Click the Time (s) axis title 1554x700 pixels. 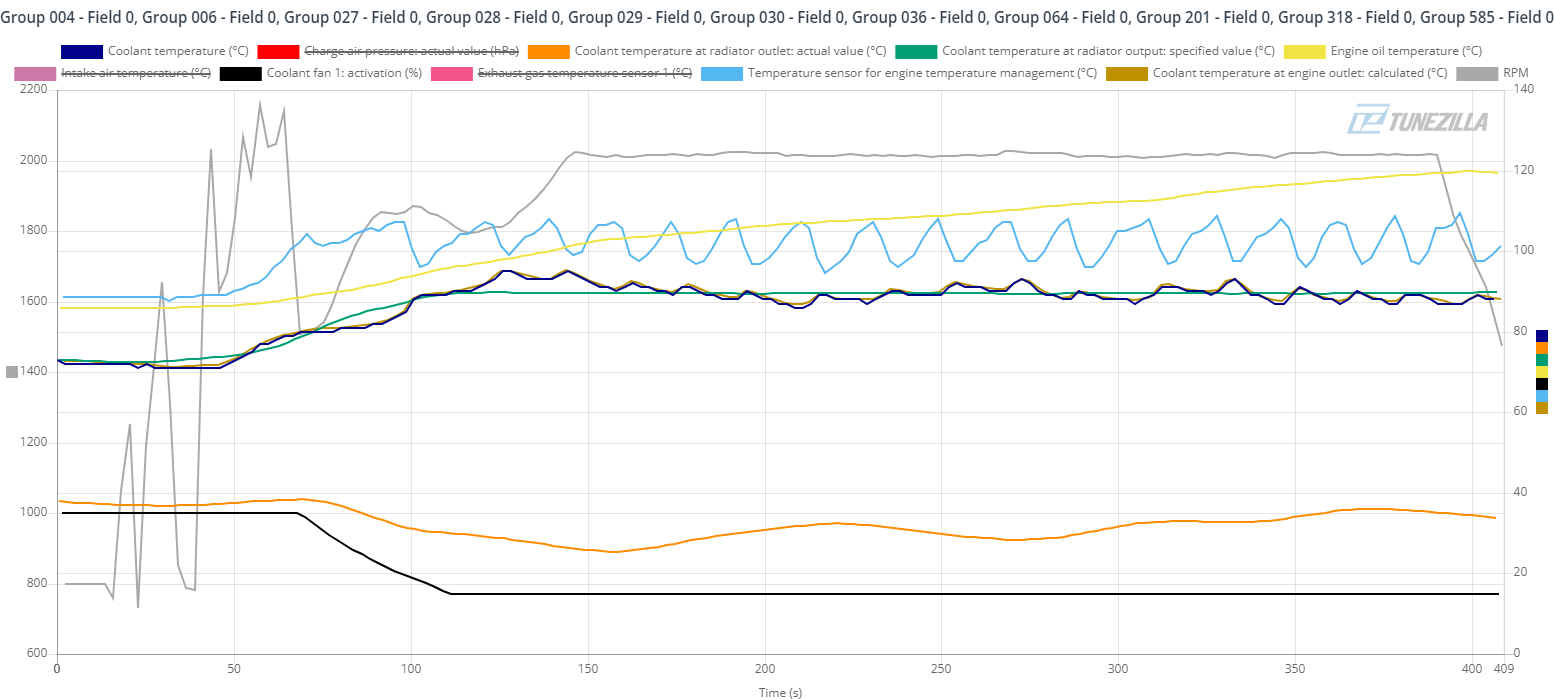click(780, 692)
